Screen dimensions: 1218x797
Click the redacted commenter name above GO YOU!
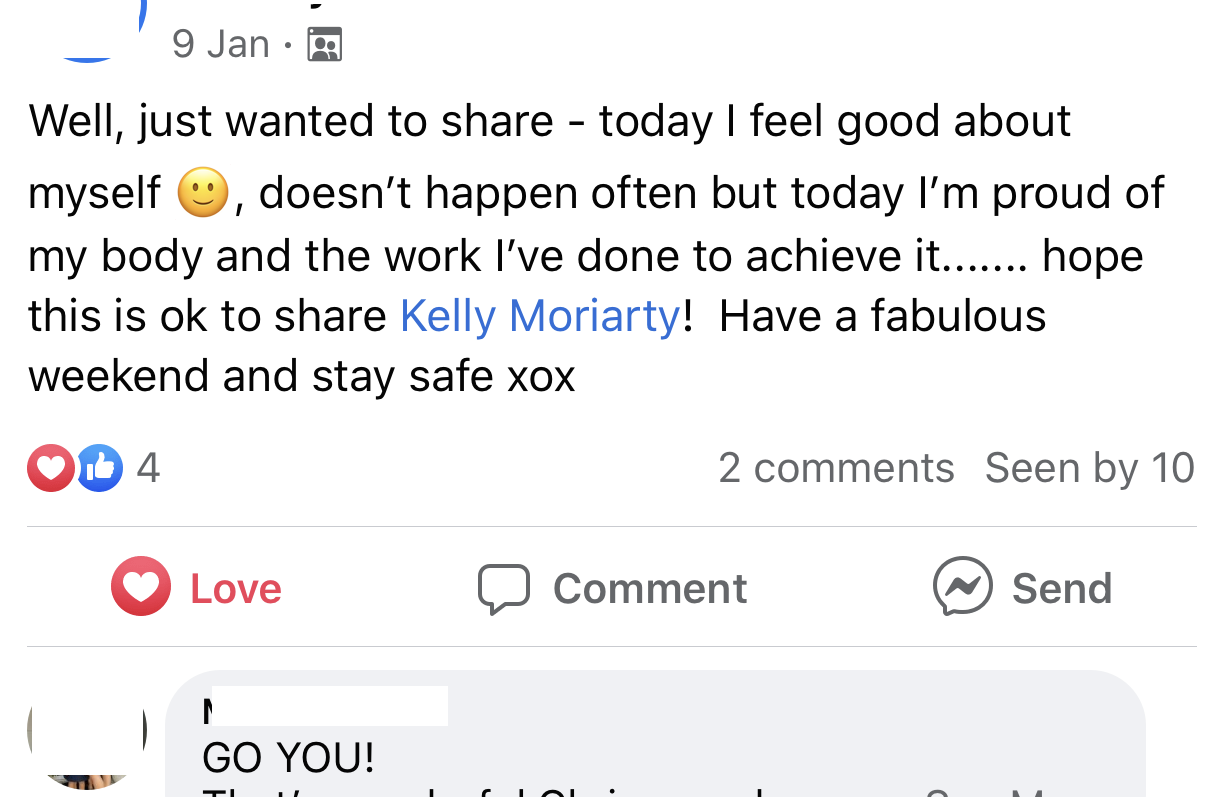click(x=327, y=707)
